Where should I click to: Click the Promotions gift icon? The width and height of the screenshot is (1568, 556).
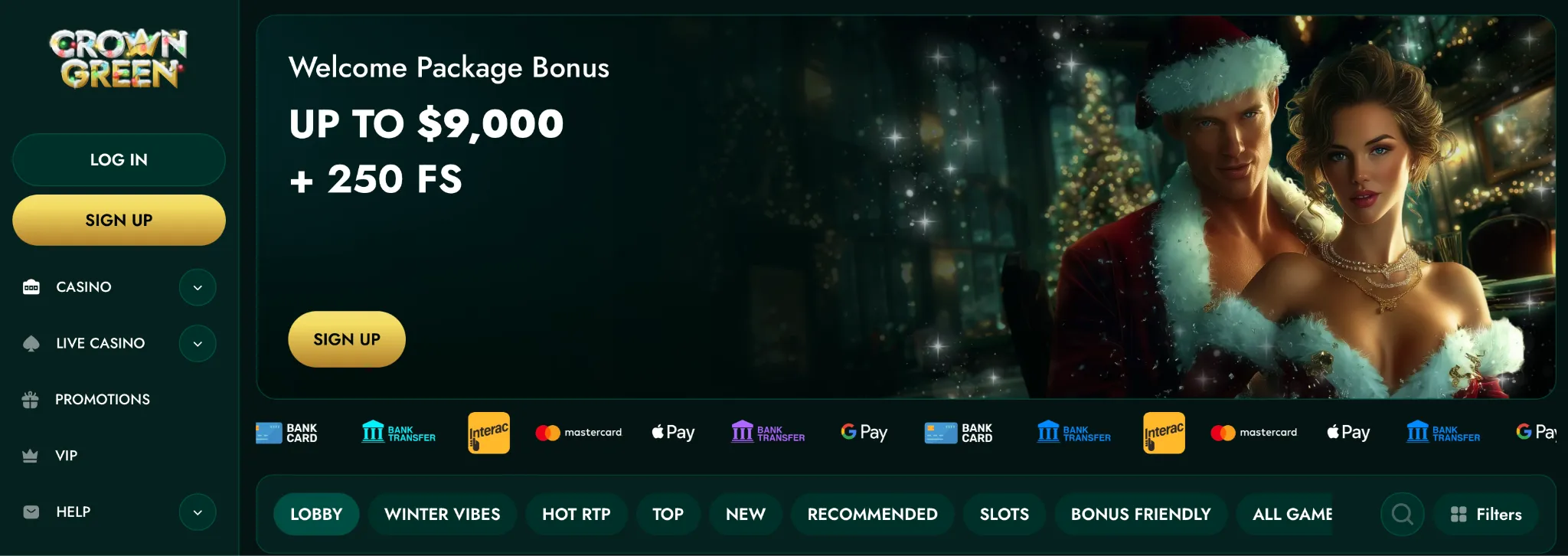31,400
